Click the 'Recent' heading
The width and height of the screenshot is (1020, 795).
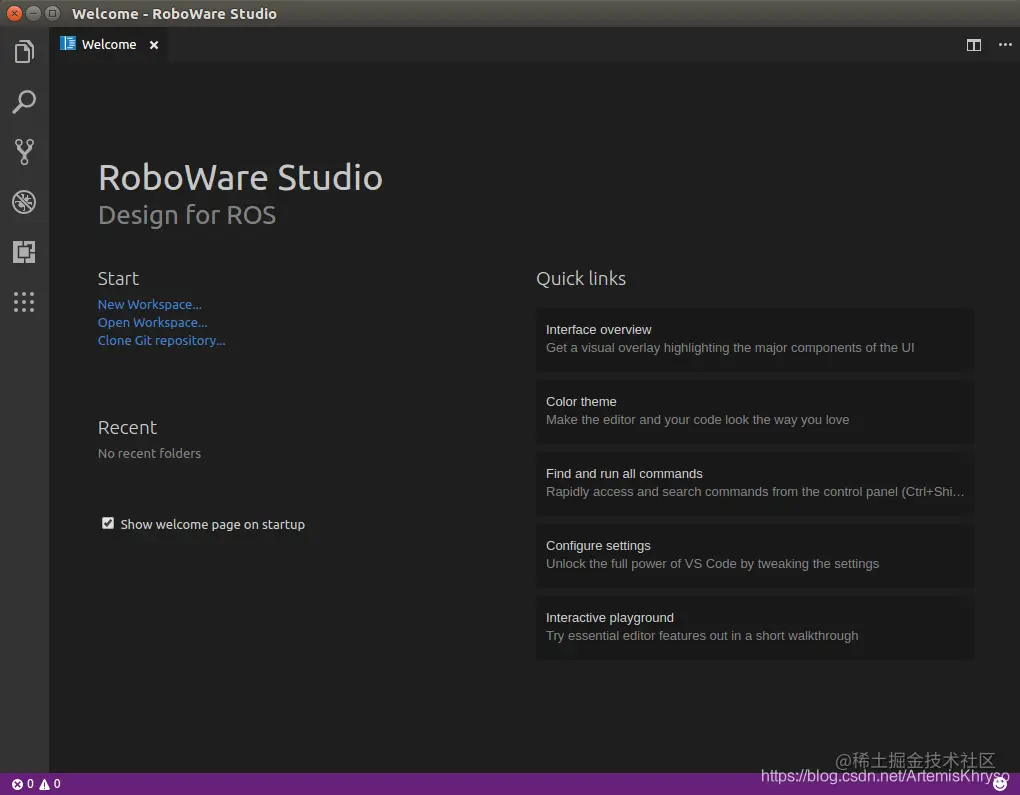[128, 427]
